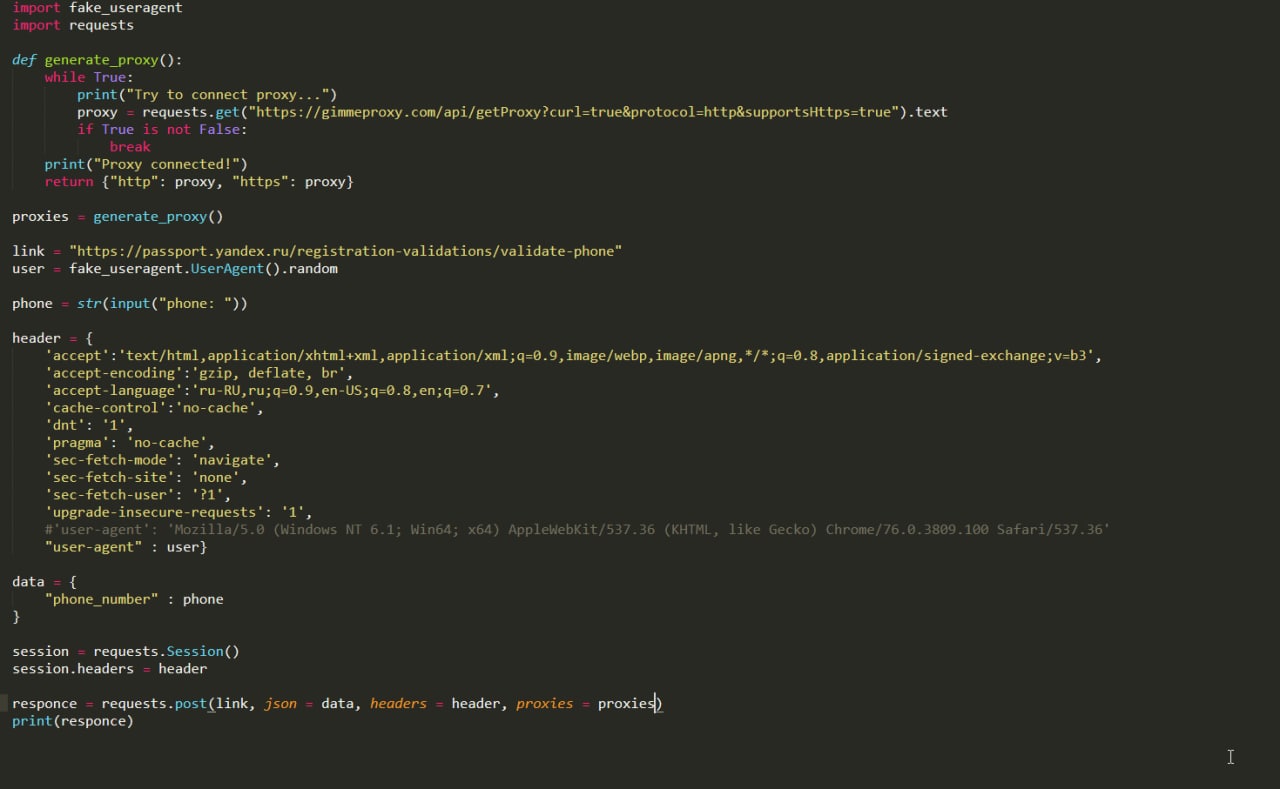
Task: Place cursor on 'import requests' line
Action: coord(73,25)
